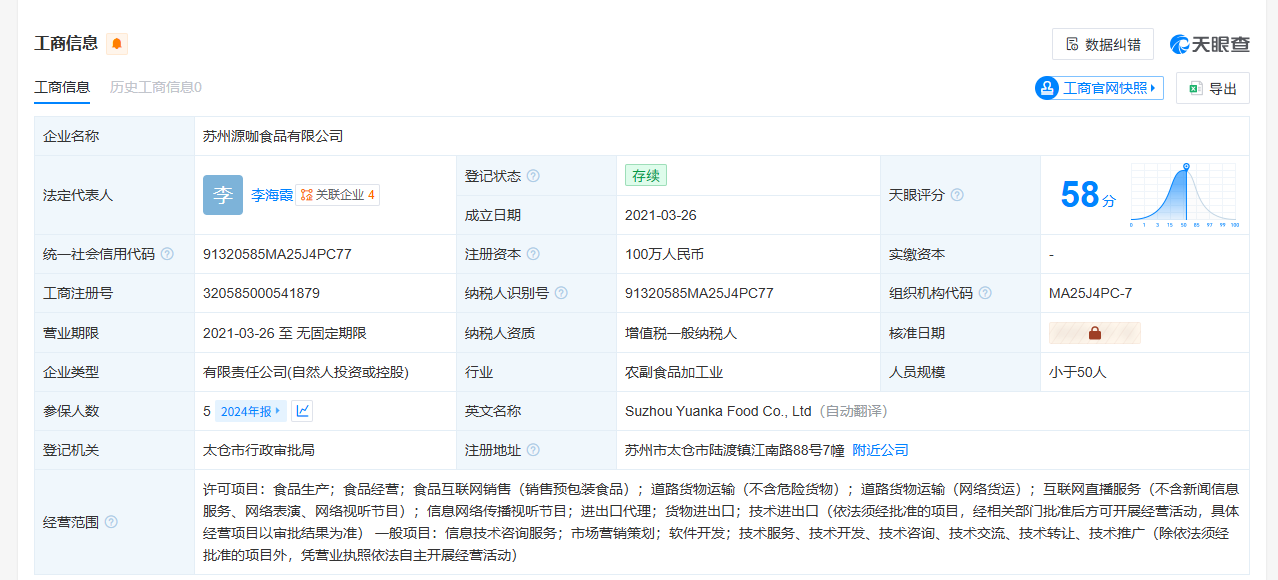Open legal representative 李海霞 link
Screen dimensions: 1278x580
(271, 195)
